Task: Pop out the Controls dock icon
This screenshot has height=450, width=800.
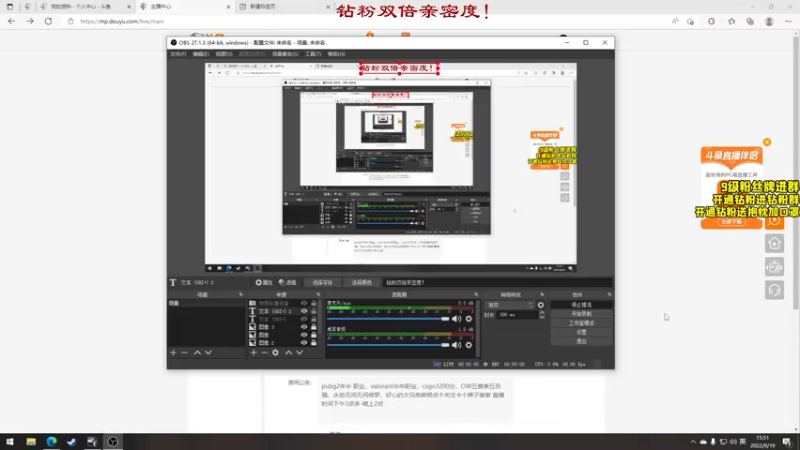Action: (609, 294)
